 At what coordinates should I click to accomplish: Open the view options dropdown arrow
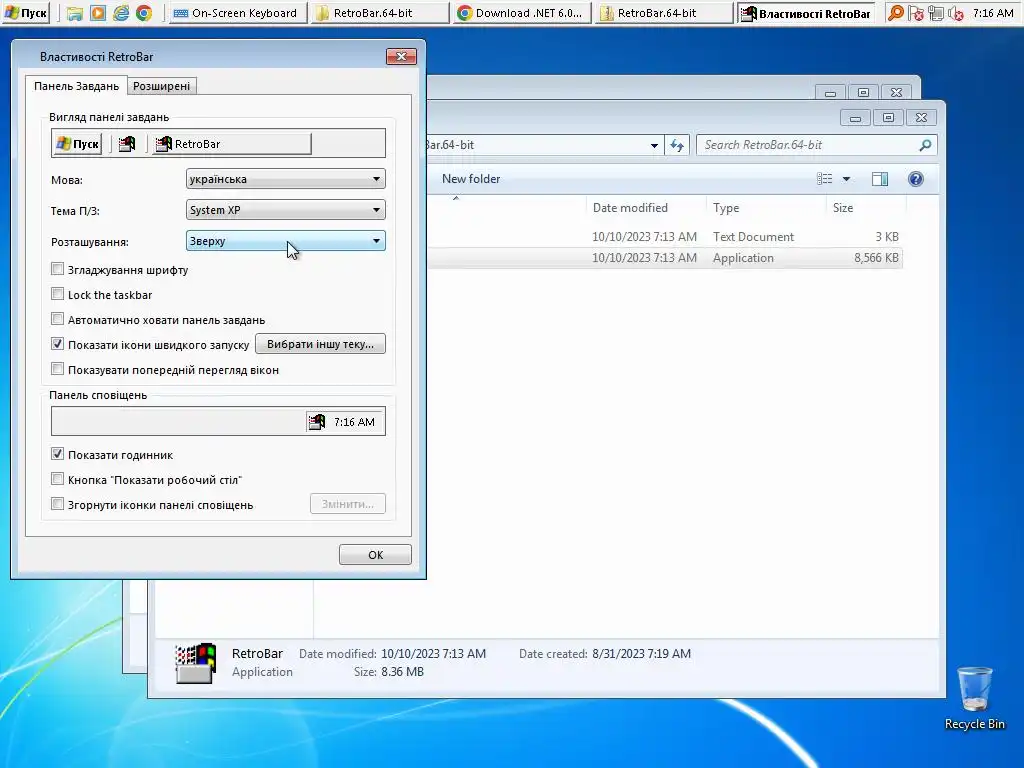(x=846, y=179)
